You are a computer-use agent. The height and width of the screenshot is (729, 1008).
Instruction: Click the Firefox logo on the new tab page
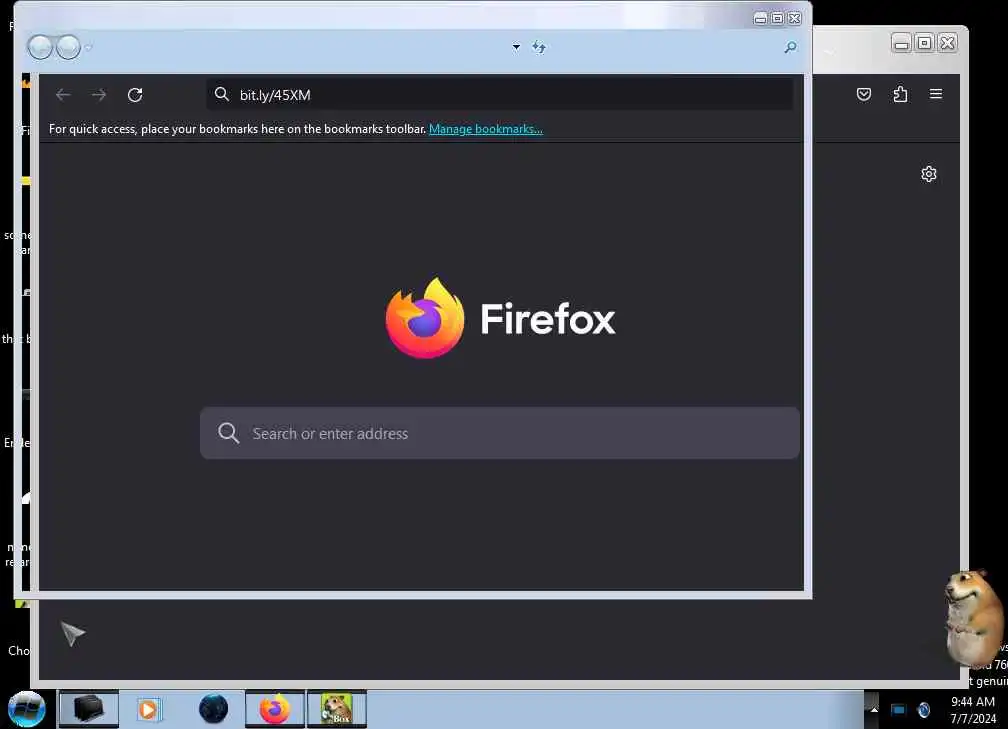[425, 318]
